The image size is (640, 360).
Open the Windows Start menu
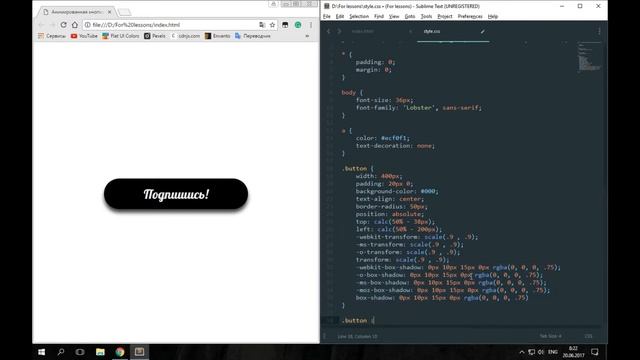[x=41, y=352]
